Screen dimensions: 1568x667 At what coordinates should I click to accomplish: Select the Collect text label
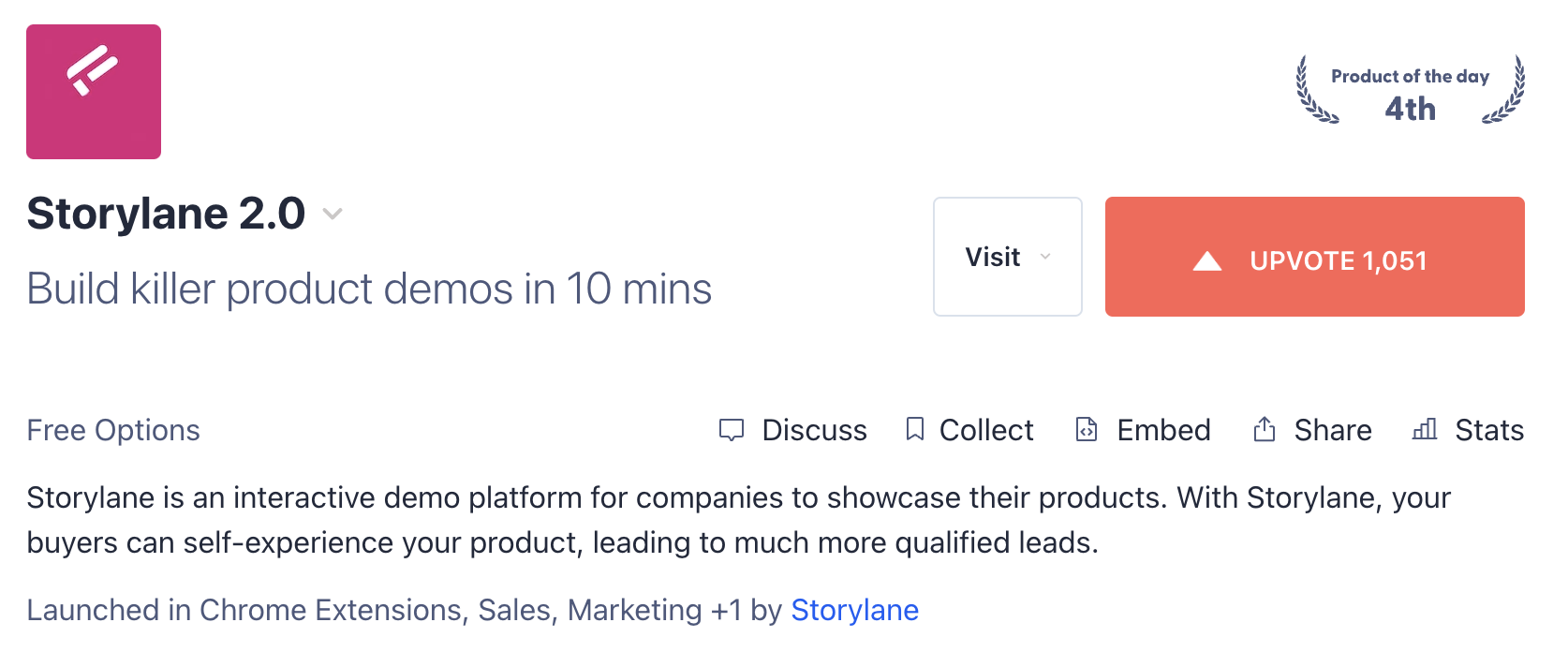click(986, 430)
